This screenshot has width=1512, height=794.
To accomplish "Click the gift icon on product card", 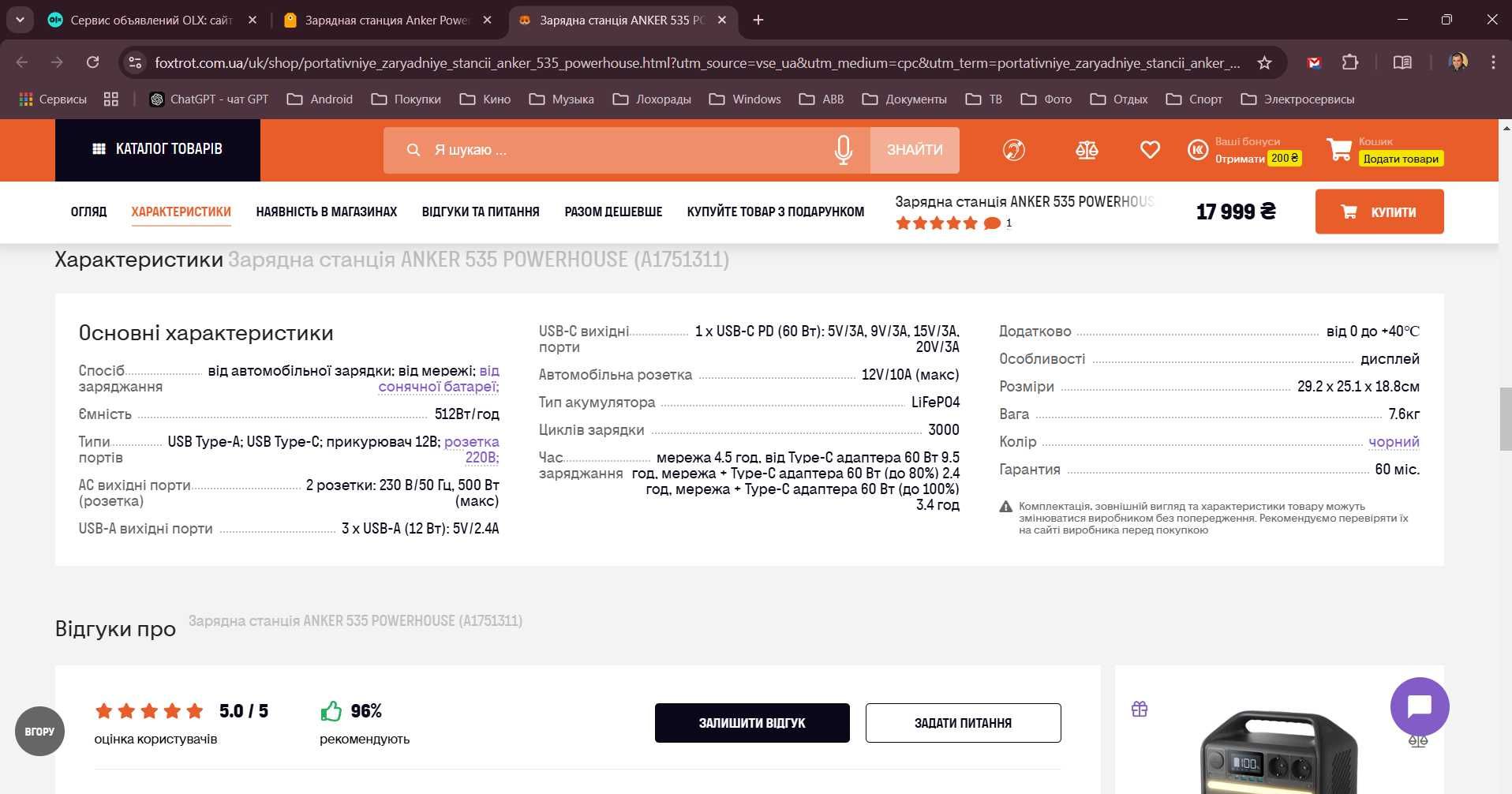I will coord(1140,709).
